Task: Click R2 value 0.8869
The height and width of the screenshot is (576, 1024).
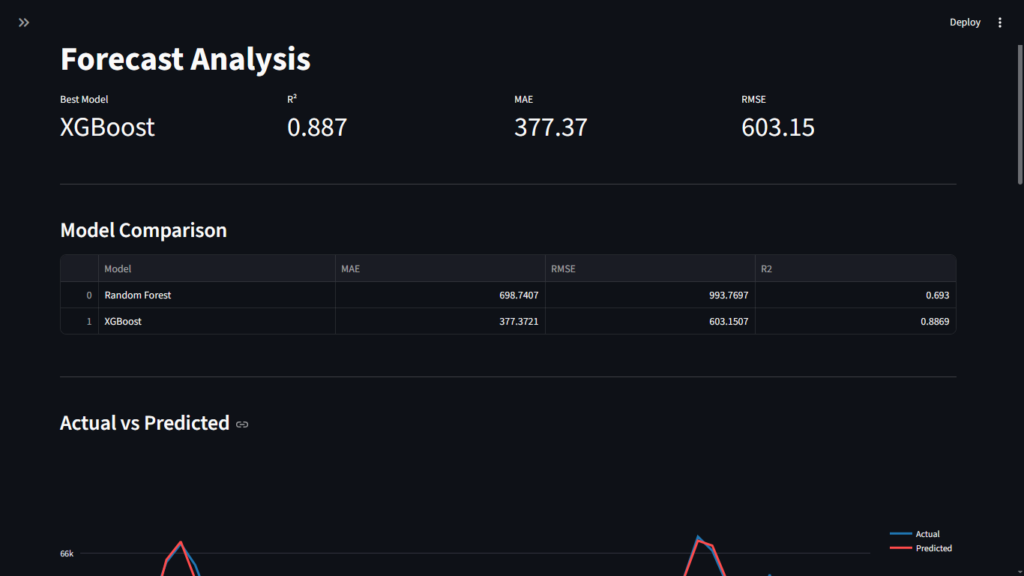Action: click(x=856, y=321)
